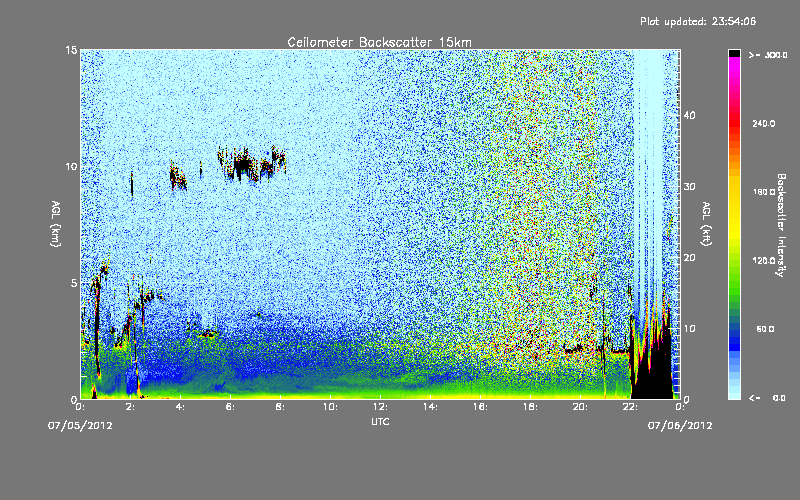Viewport: 800px width, 500px height.
Task: Click the thin black cloud streak near 2 UTC at 9 km
Action: (132, 184)
